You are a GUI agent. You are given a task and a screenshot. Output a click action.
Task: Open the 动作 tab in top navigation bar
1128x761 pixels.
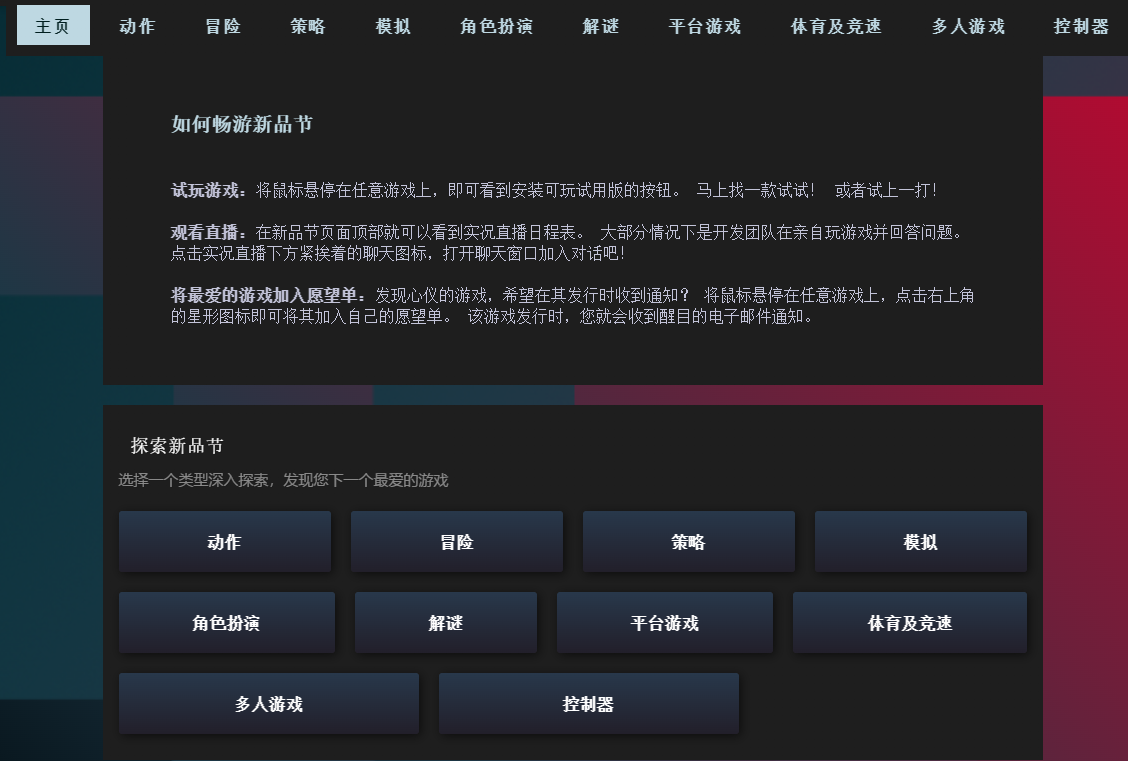coord(137,26)
